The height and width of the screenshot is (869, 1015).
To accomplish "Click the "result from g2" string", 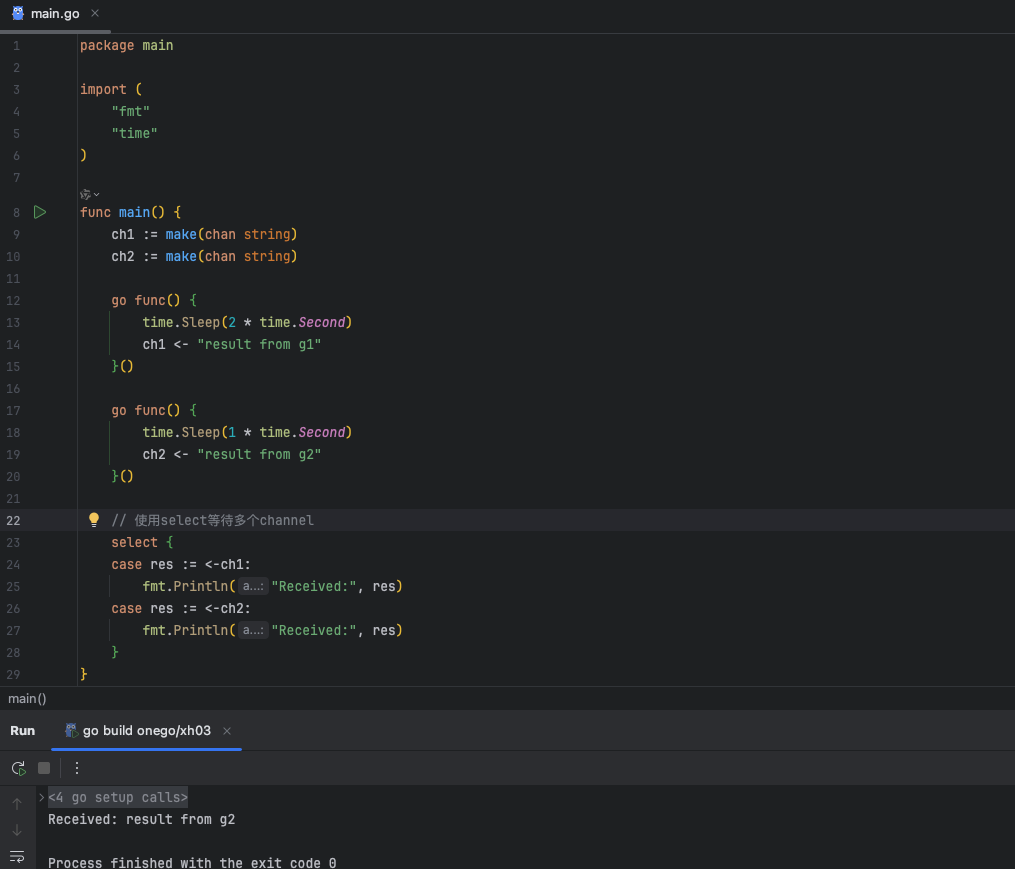I will coord(259,455).
